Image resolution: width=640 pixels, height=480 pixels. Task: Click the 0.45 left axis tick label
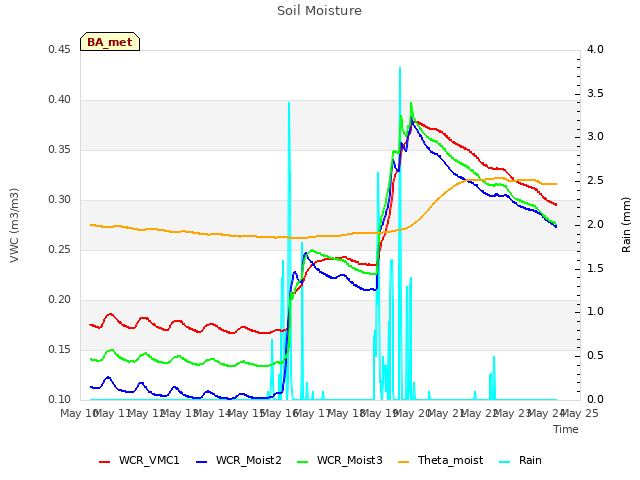(x=59, y=49)
